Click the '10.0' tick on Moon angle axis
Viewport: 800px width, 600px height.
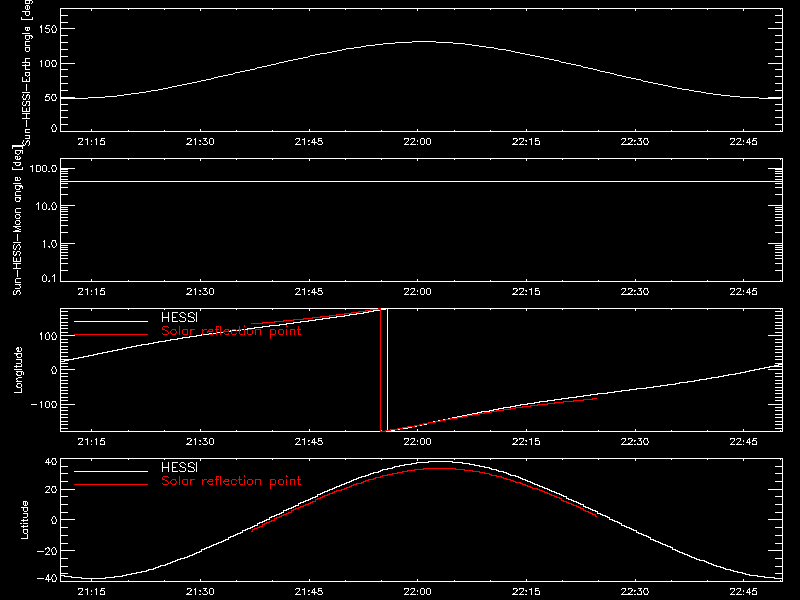coord(46,207)
